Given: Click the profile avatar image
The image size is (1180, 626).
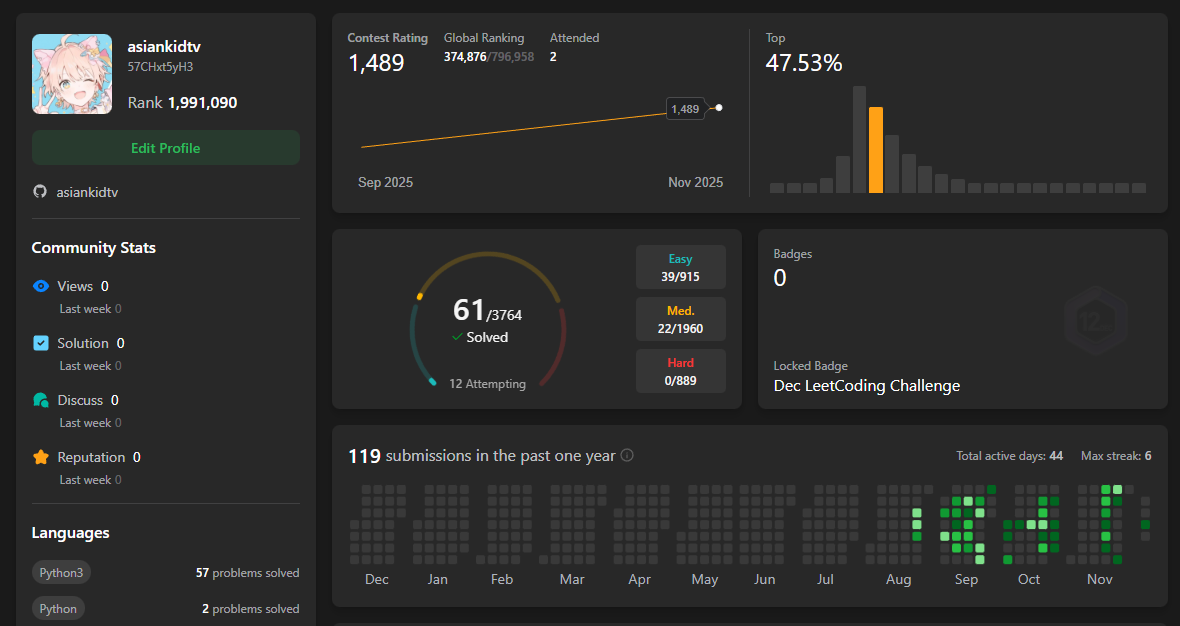Looking at the screenshot, I should click(72, 74).
